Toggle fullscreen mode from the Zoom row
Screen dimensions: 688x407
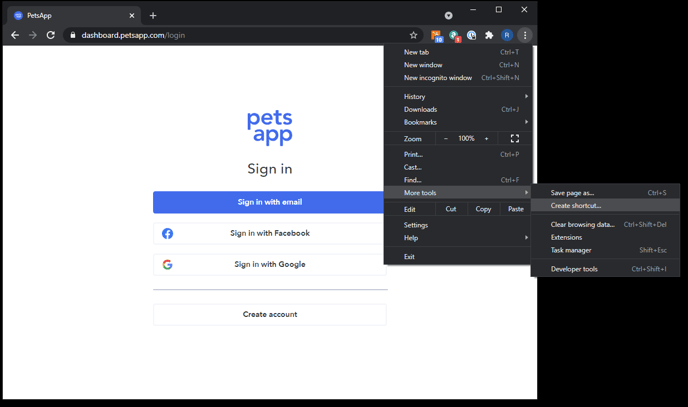515,139
